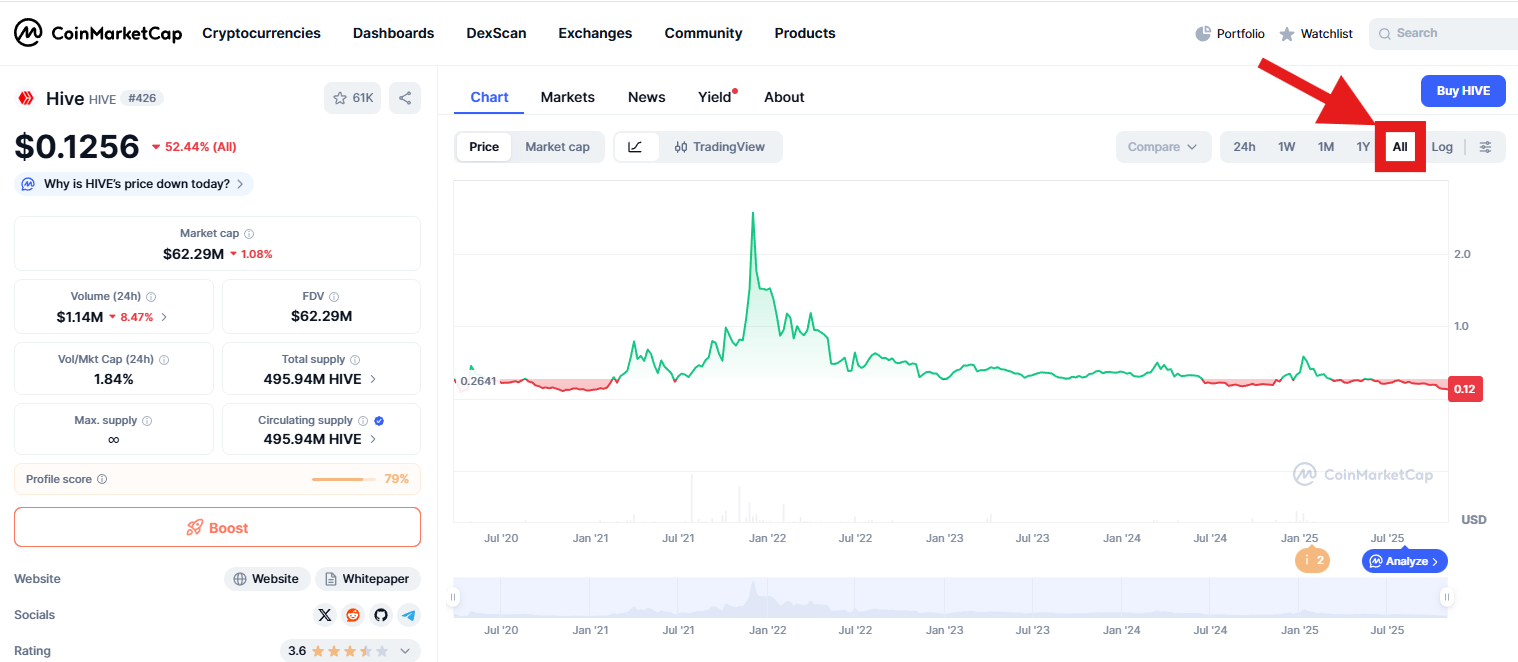Open the Compare dropdown
Screen dimensions: 1518x662
(x=1163, y=147)
